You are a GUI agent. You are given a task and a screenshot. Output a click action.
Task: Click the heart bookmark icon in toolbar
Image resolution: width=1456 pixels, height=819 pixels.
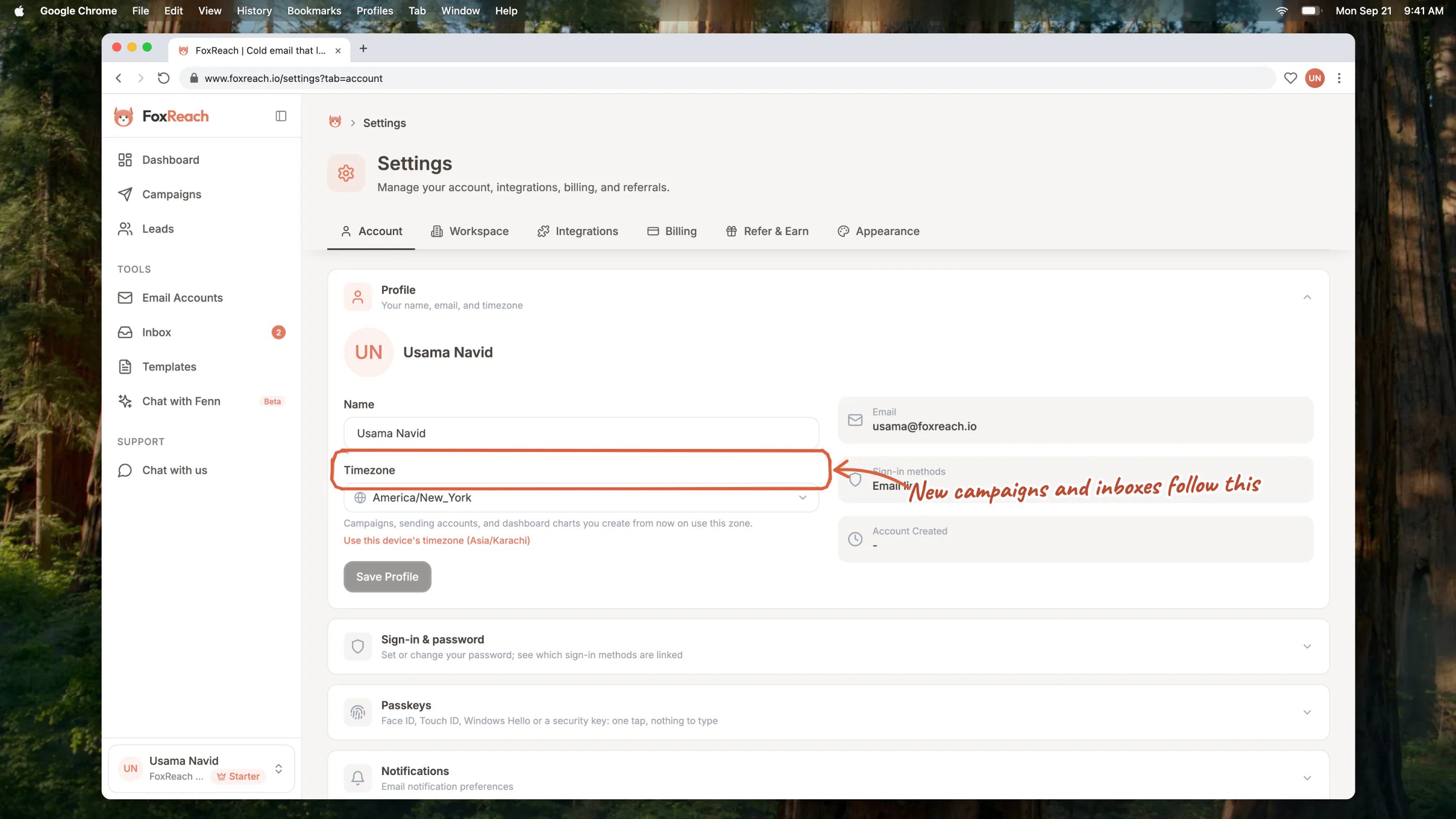pos(1290,78)
